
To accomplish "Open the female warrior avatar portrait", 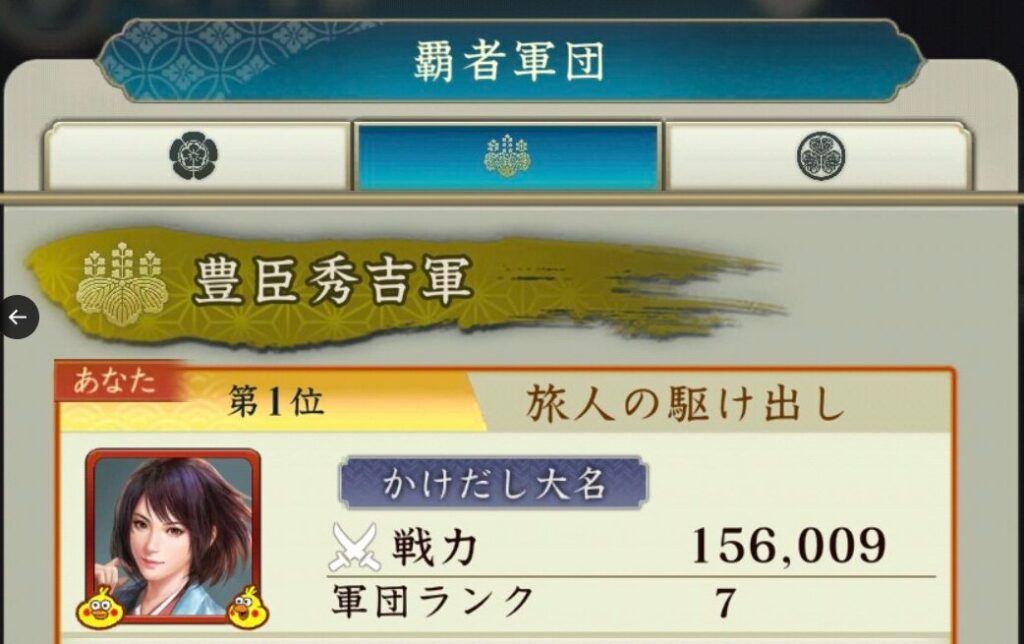I will tap(173, 536).
